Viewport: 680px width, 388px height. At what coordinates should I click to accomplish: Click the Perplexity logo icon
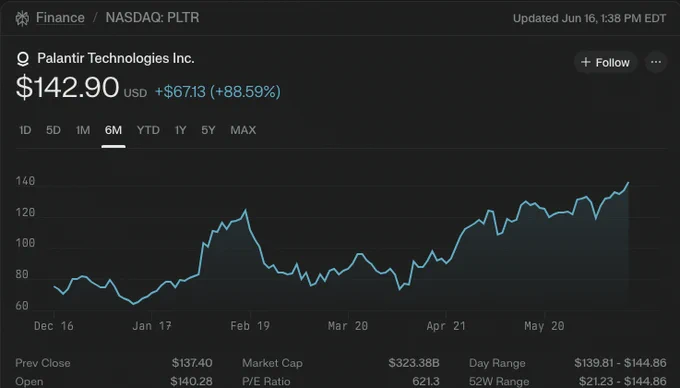tap(22, 18)
